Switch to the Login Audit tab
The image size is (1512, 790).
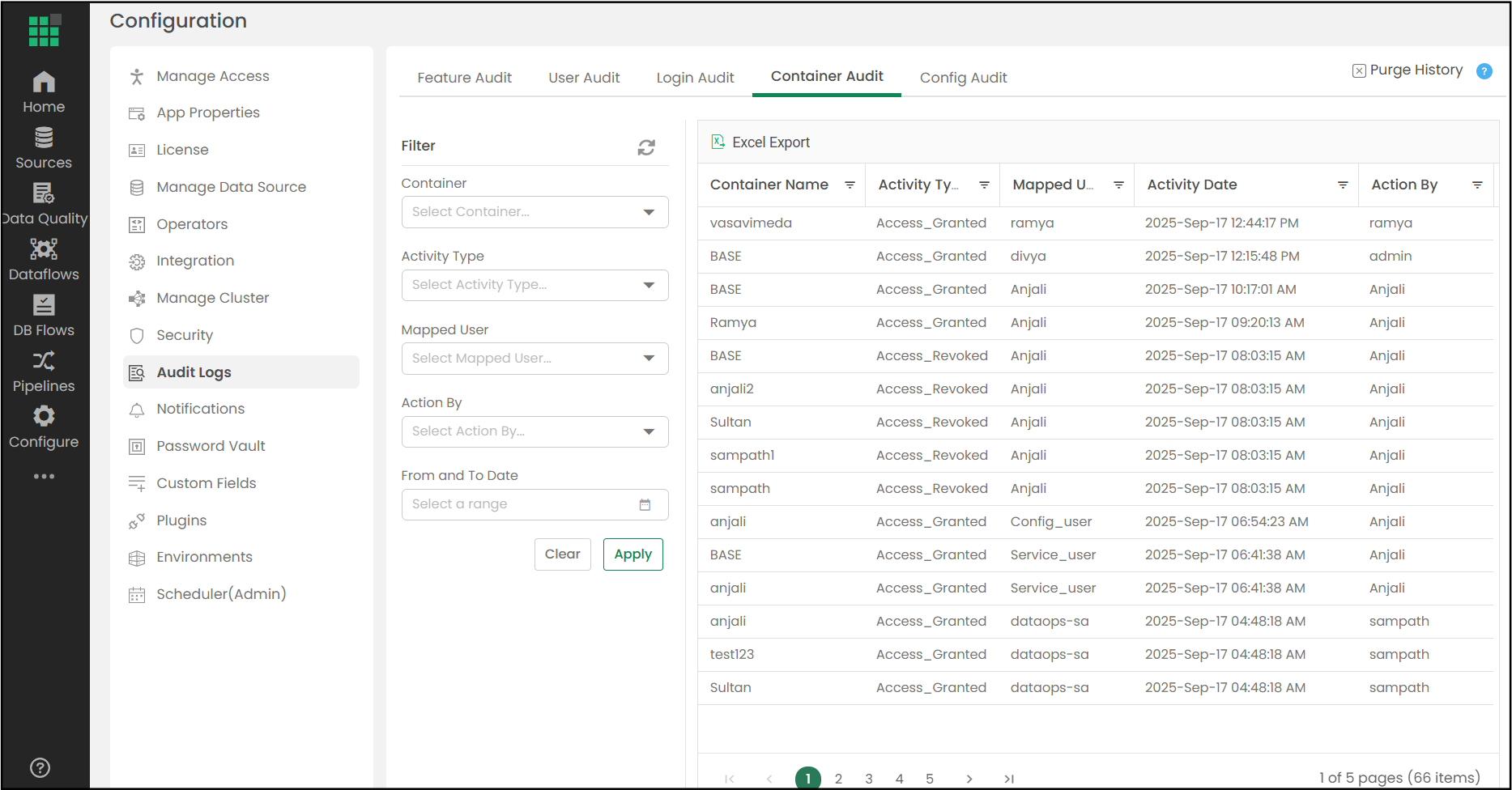pos(695,78)
